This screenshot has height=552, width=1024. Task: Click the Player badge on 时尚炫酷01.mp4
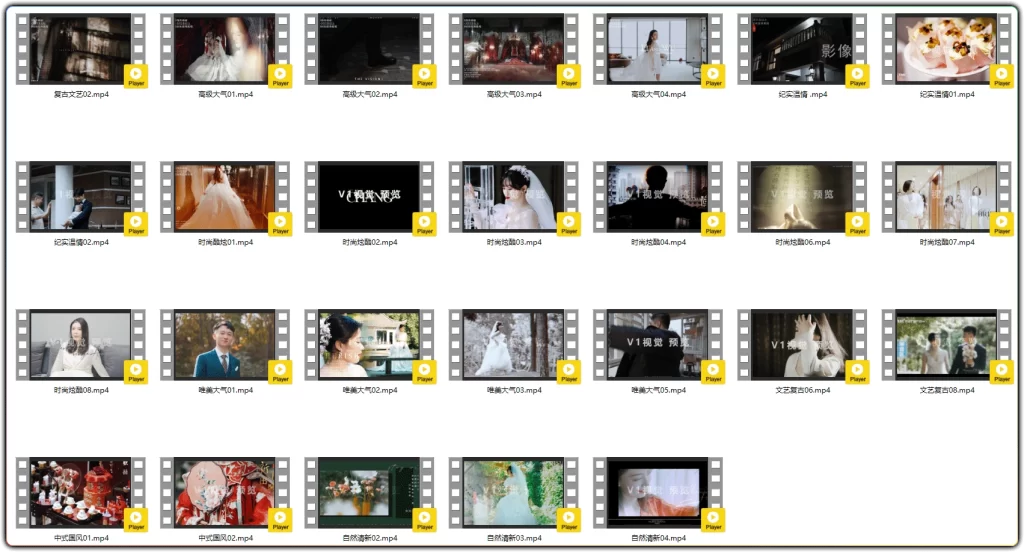(280, 224)
